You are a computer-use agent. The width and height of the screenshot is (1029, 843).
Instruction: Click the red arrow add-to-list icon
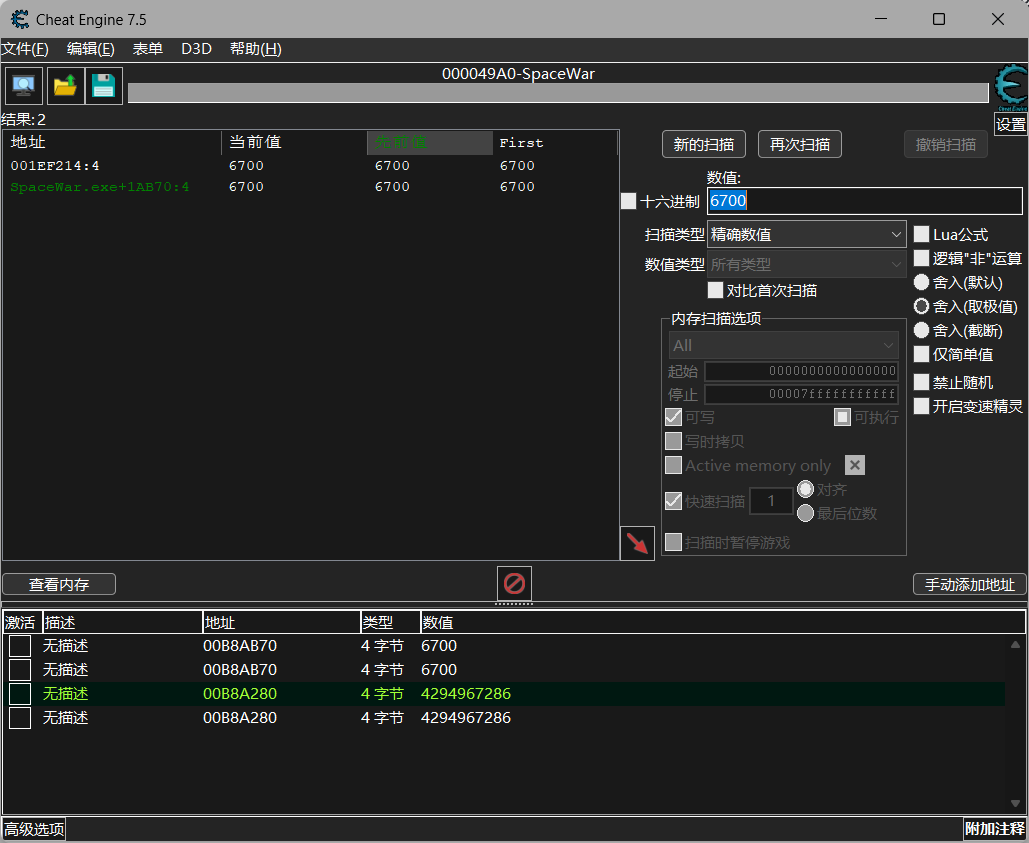[x=637, y=544]
